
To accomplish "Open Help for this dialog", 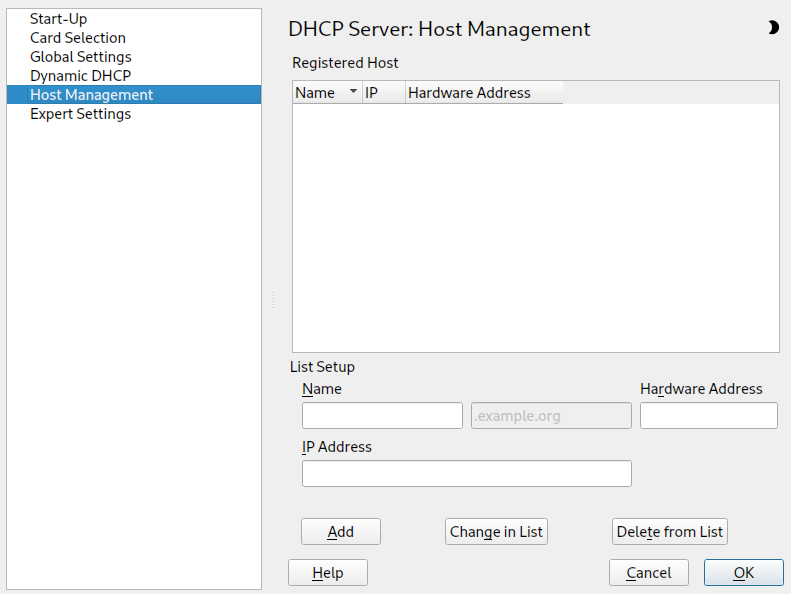I will (x=328, y=573).
